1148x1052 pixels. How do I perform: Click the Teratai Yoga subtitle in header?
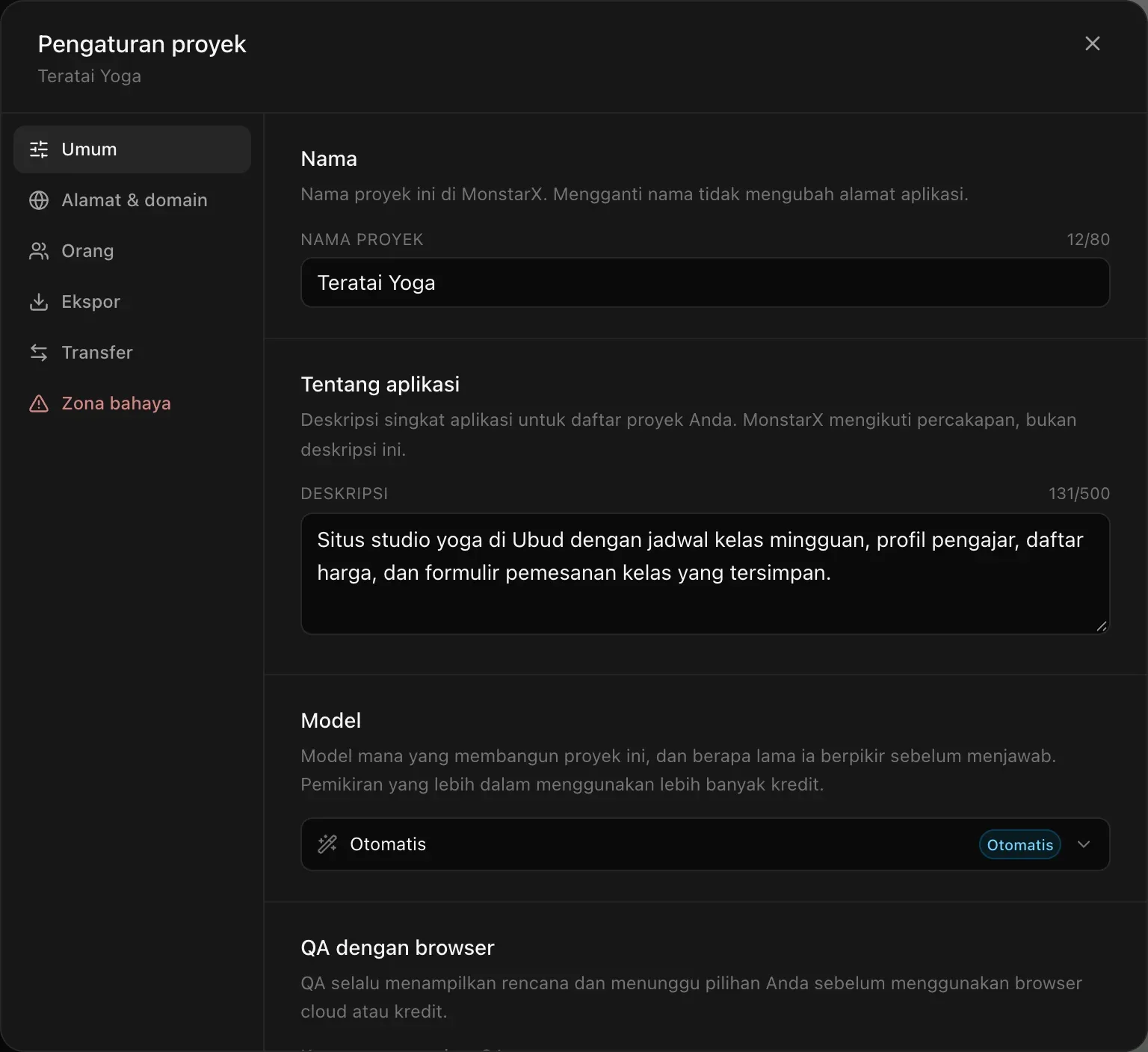tap(90, 76)
